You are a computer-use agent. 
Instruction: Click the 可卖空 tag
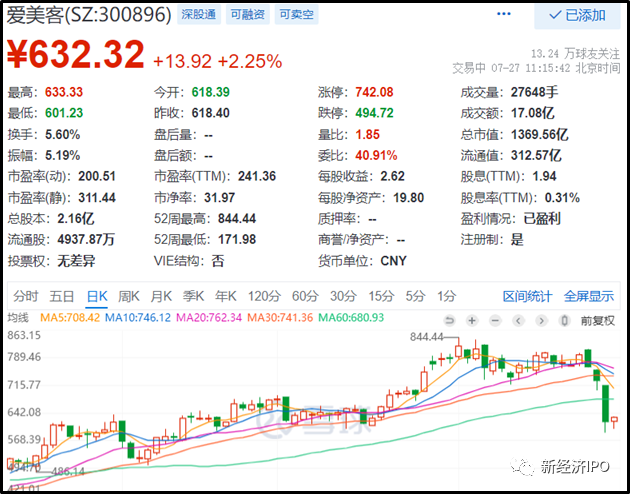click(297, 15)
